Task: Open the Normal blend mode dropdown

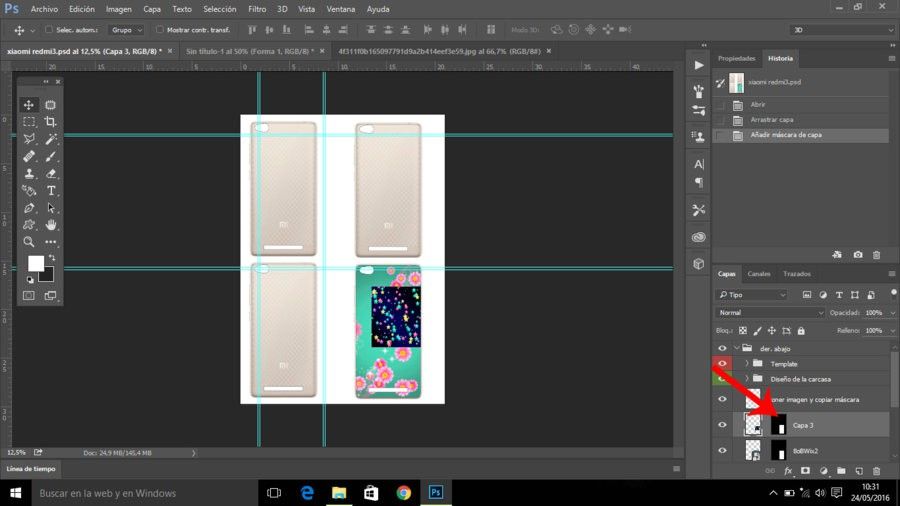Action: (771, 313)
